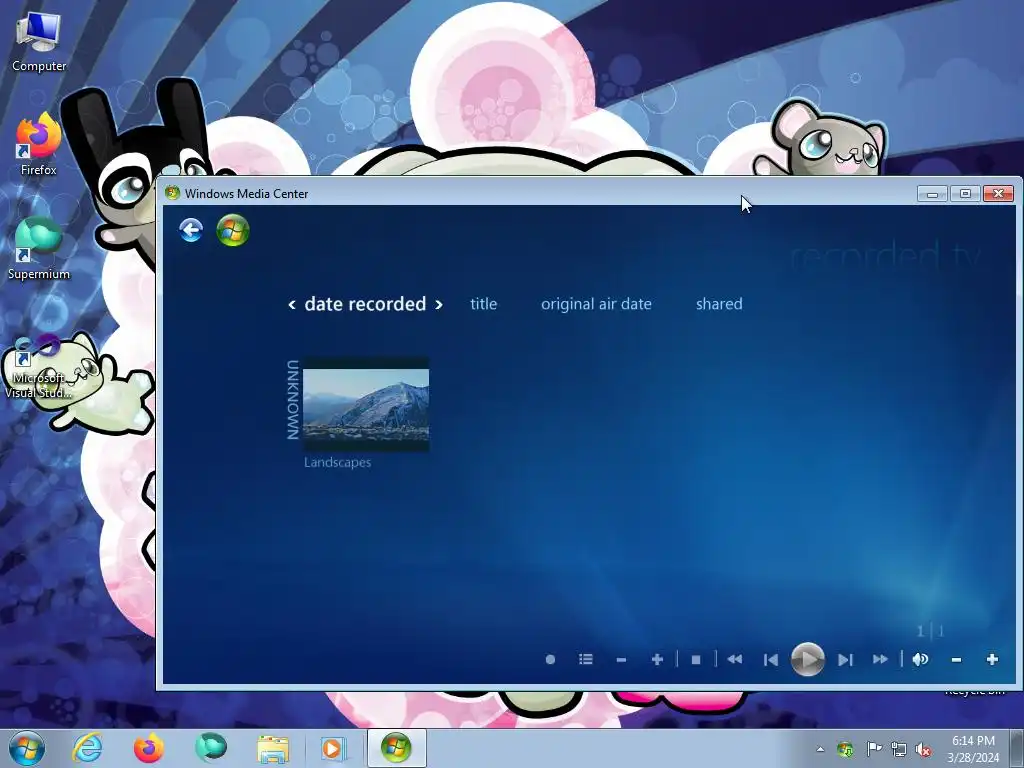Maximize the Windows Media Center window

coord(965,193)
